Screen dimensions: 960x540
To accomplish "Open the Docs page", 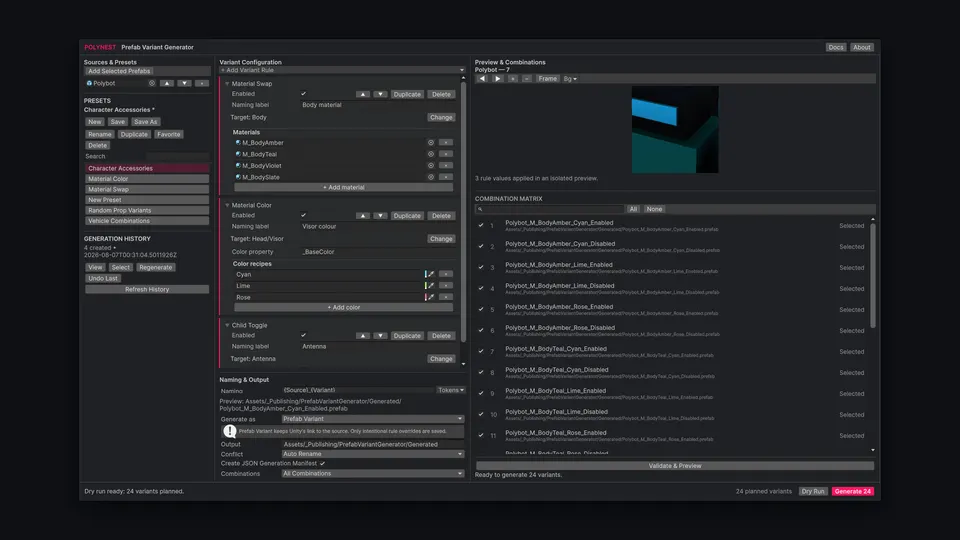I will [836, 47].
